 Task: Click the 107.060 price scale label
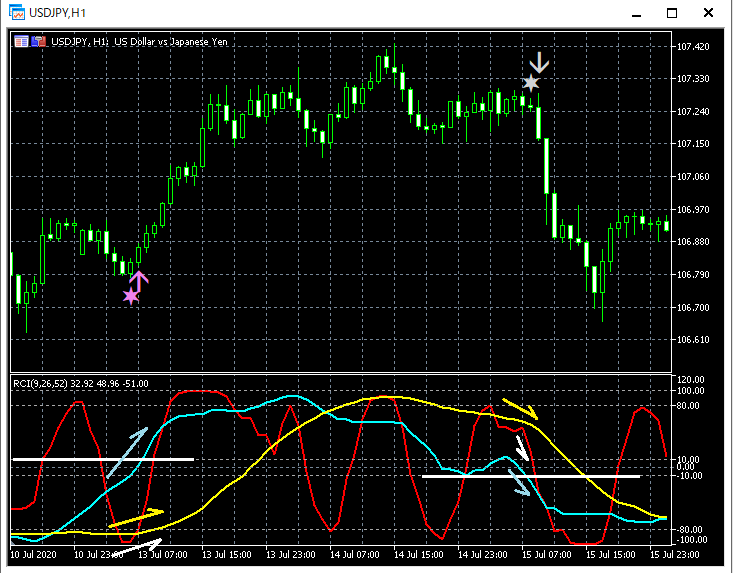tap(693, 176)
